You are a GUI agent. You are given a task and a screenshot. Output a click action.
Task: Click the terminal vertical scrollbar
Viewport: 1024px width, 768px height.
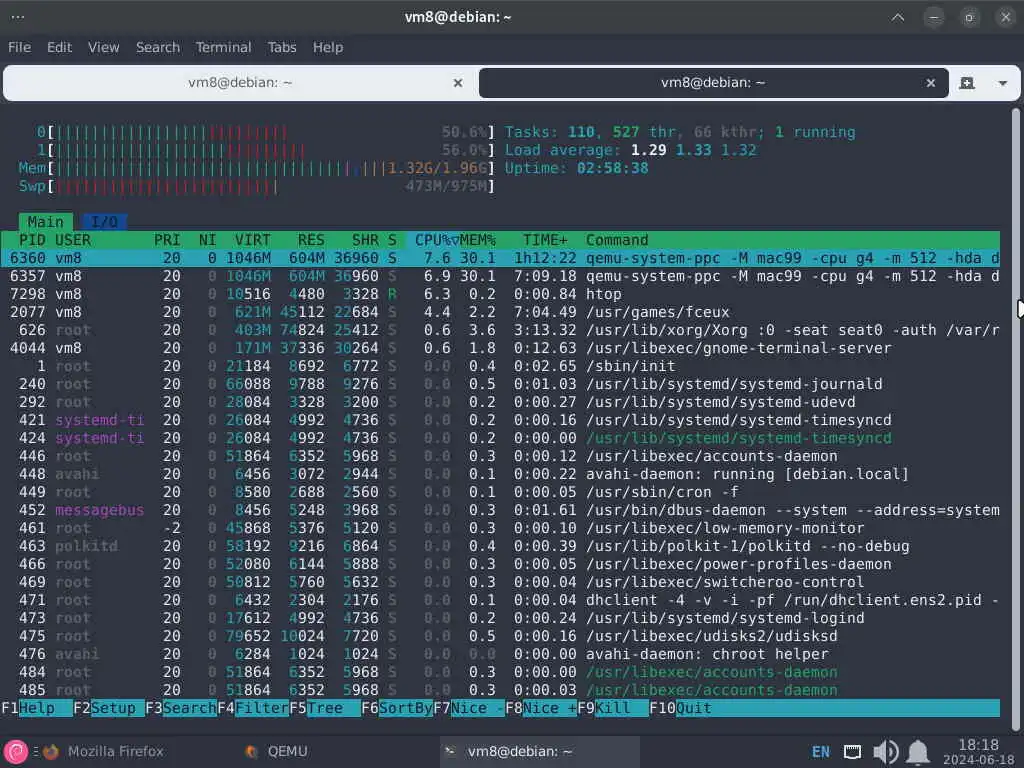point(1016,418)
